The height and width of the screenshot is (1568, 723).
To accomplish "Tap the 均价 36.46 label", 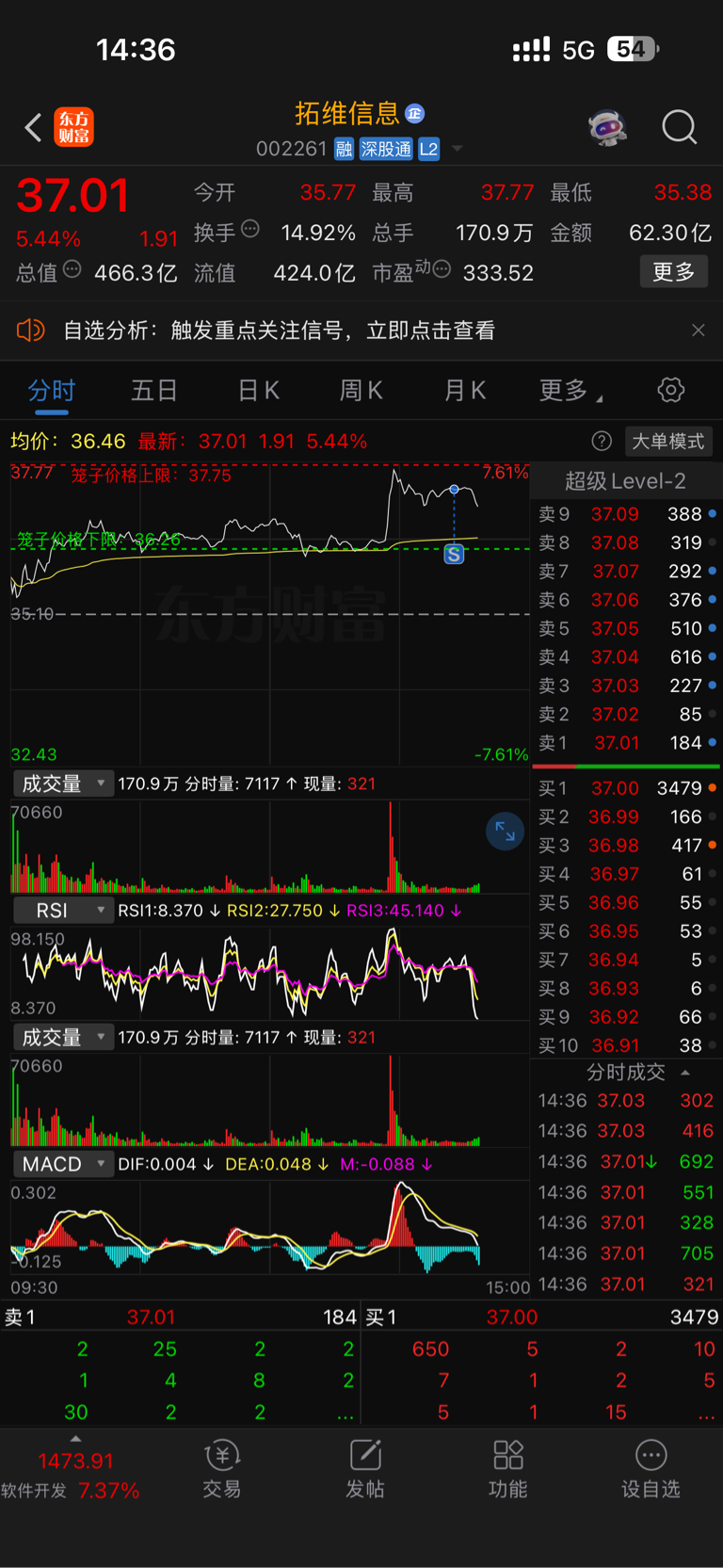I will [68, 441].
